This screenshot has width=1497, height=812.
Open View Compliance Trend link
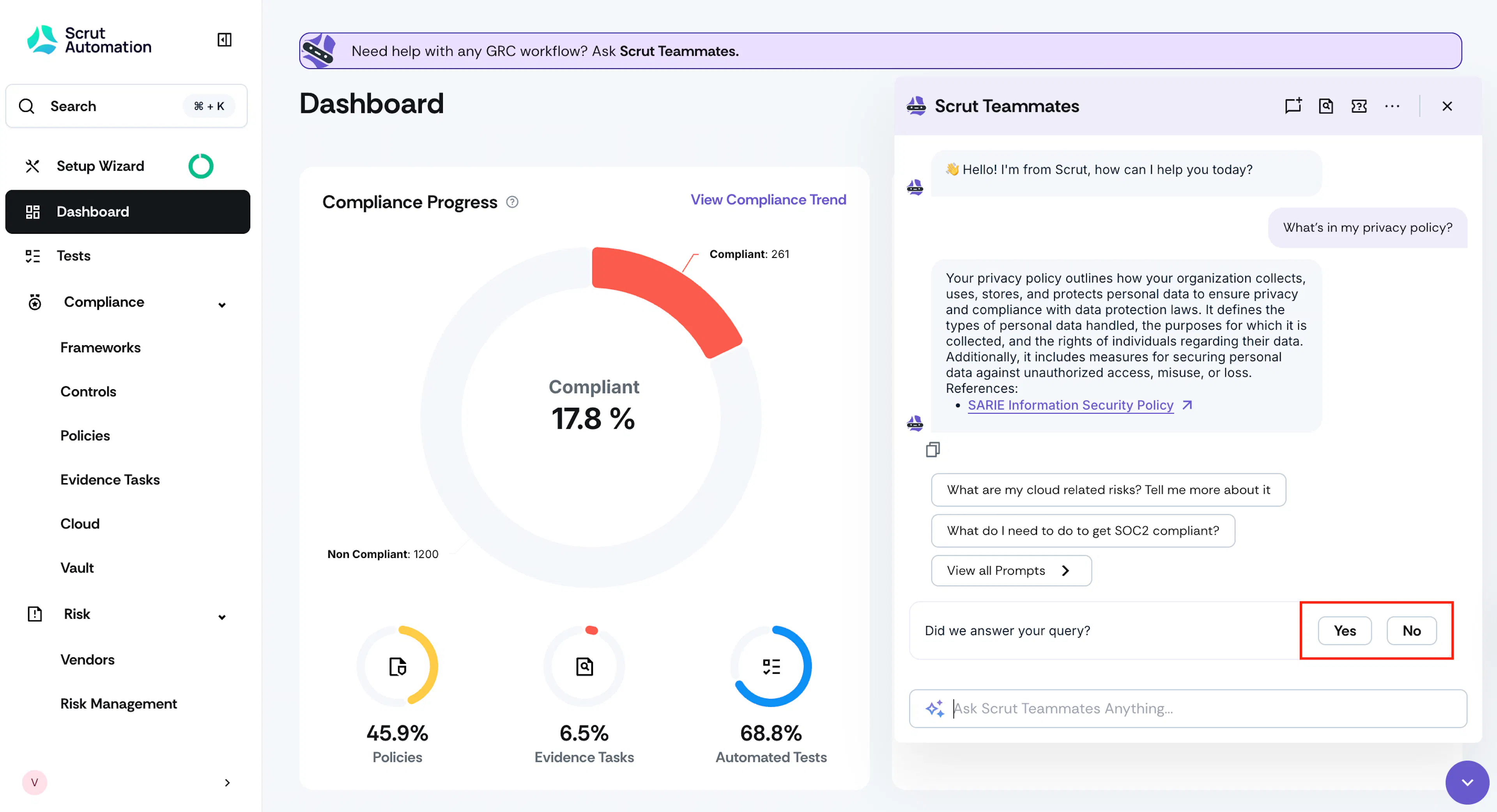[768, 200]
